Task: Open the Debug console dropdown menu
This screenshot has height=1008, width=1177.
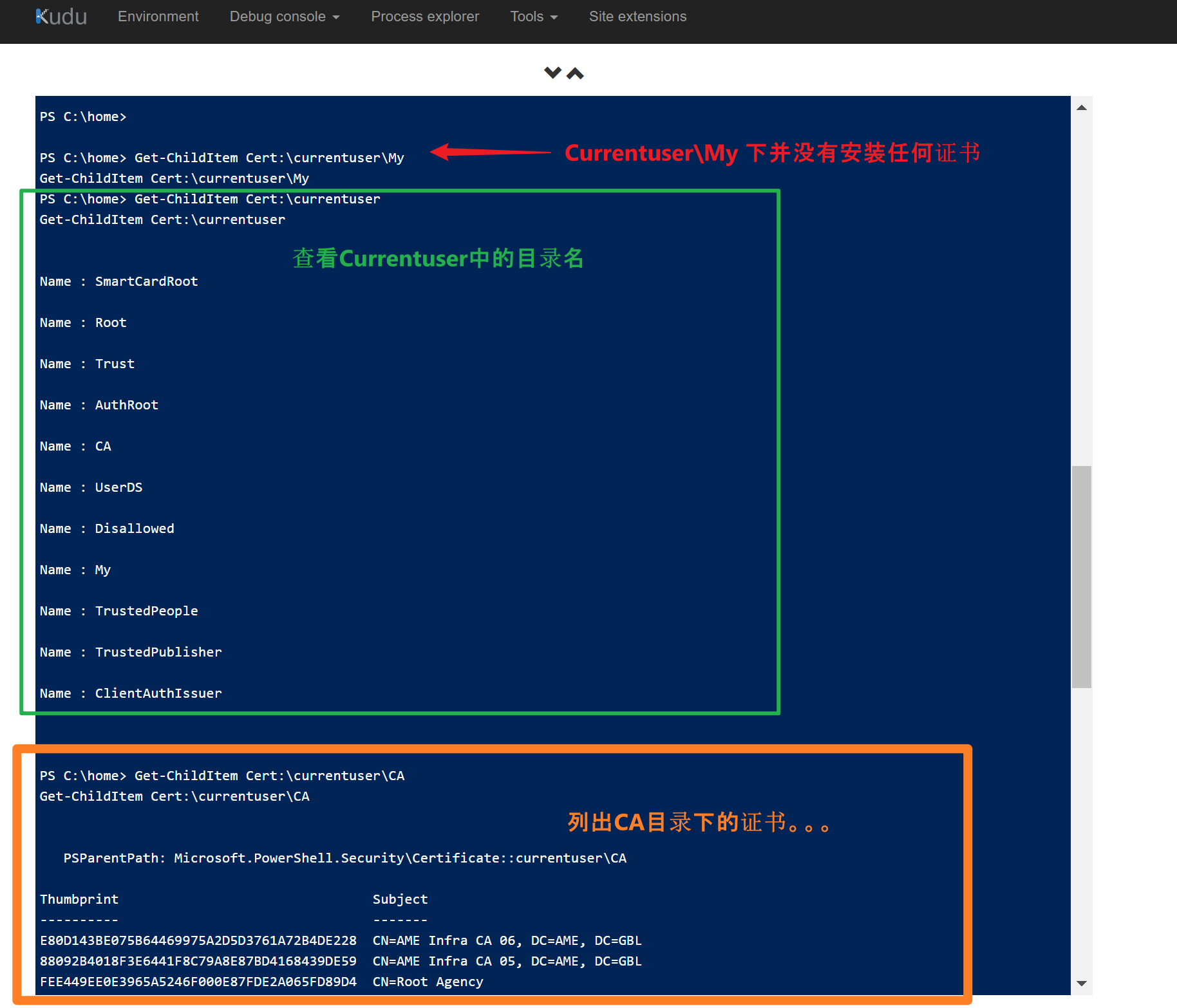Action: tap(284, 17)
